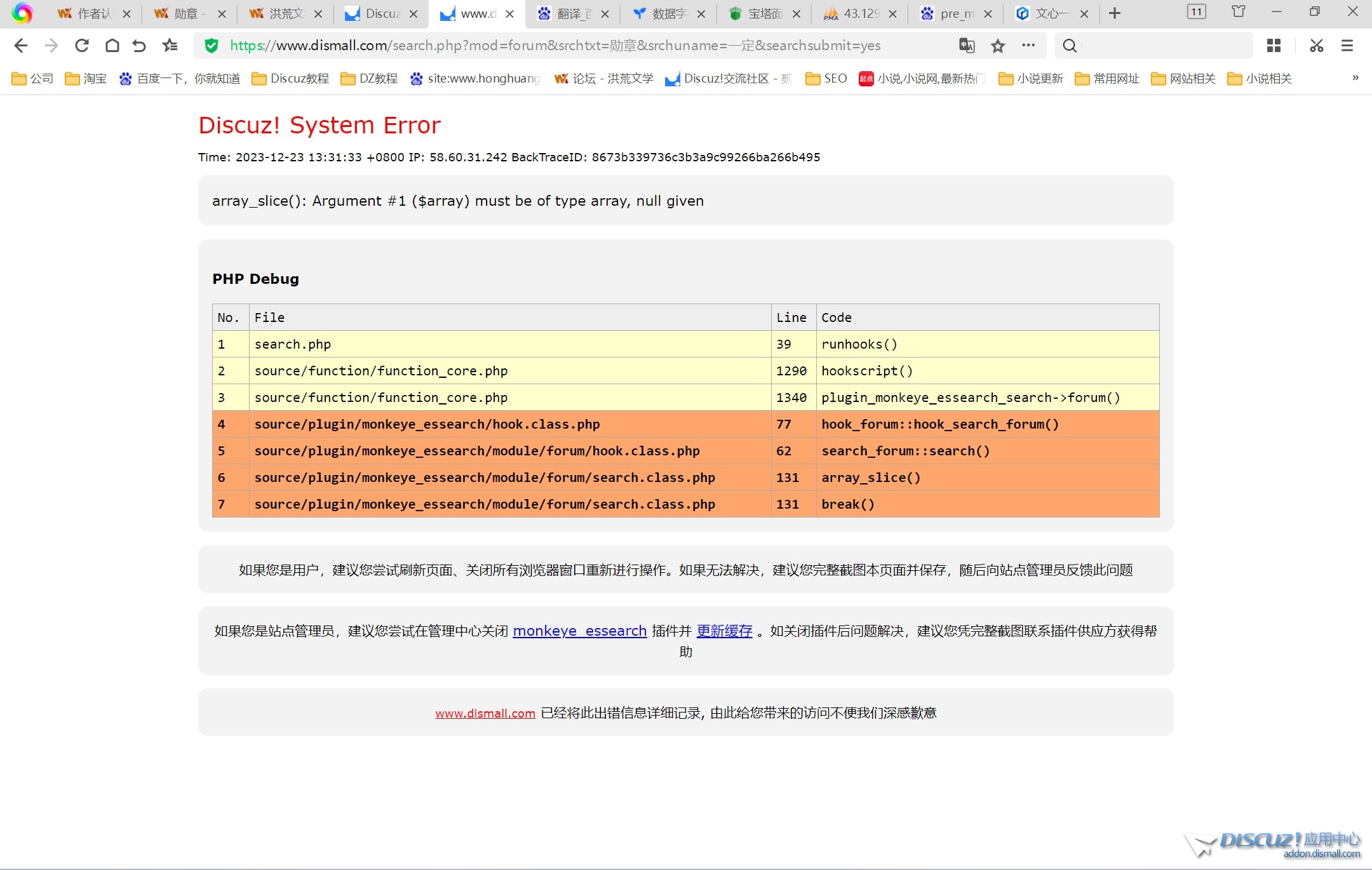
Task: Open the DZ教程 bookmark folder
Action: 369,79
